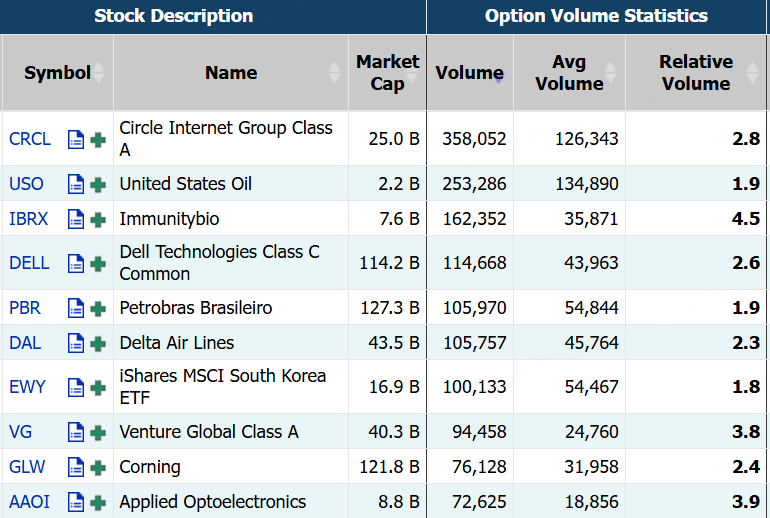
Task: Open the document icon for EWY
Action: (75, 387)
